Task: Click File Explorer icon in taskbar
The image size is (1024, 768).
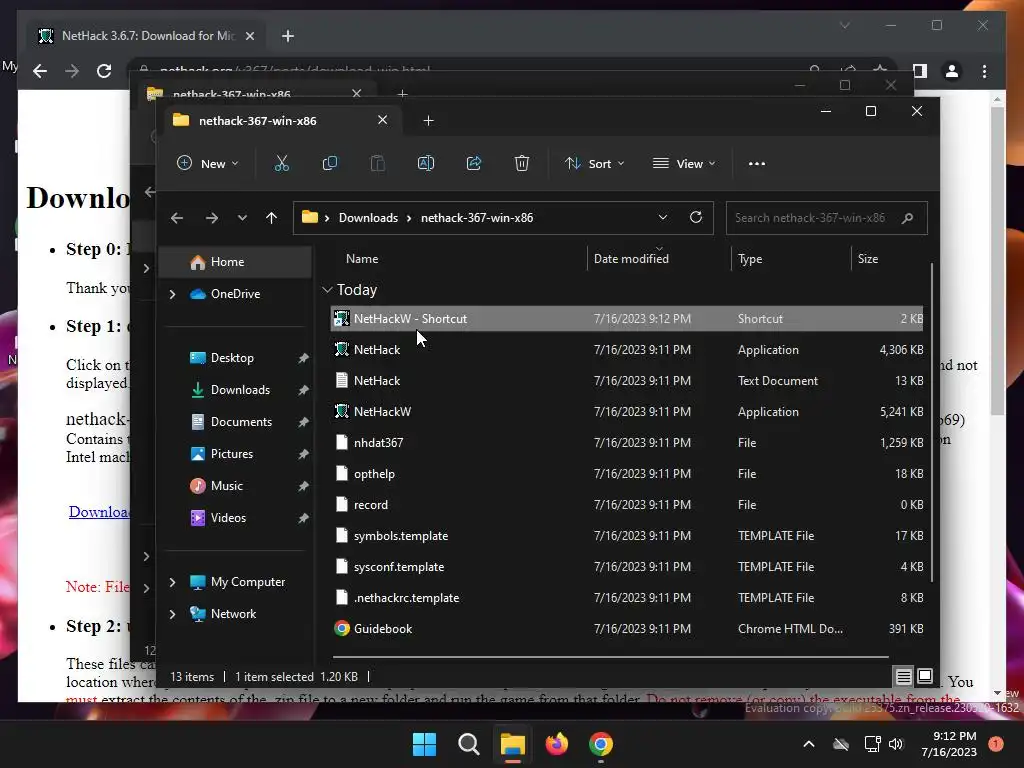Action: point(513,744)
